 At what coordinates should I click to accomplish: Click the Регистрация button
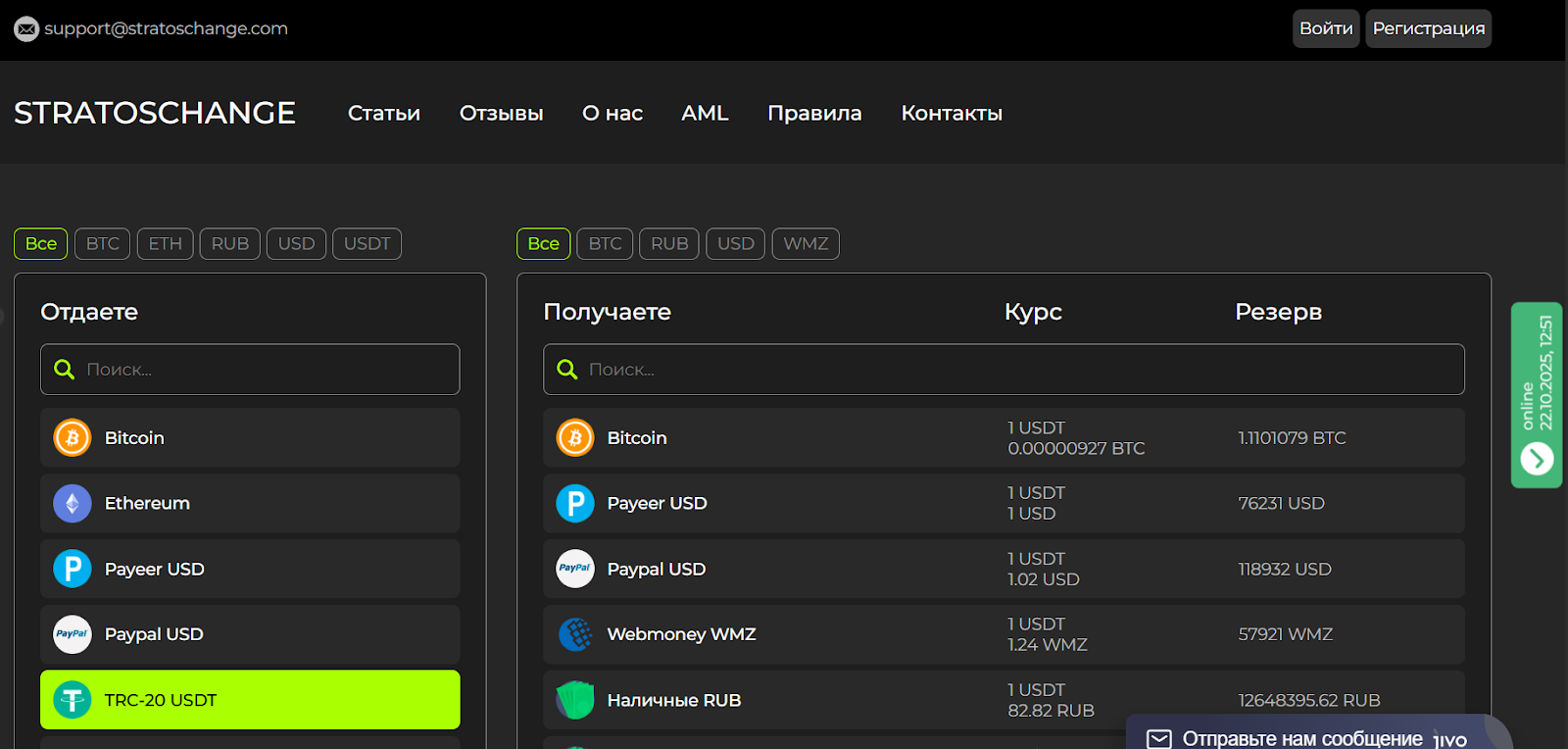(1428, 28)
